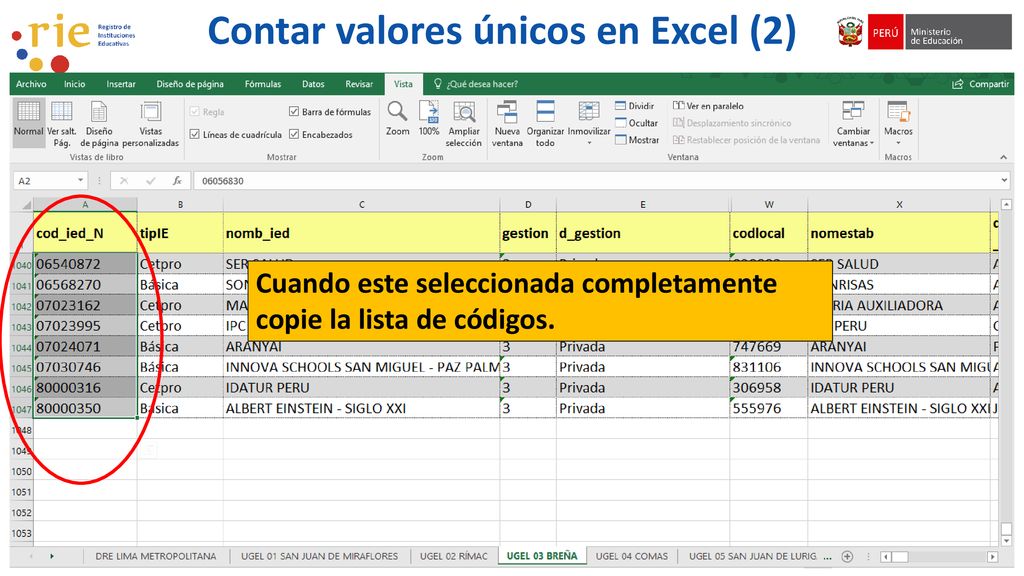The width and height of the screenshot is (1024, 576).
Task: Click horizontal scrollbar right arrow
Action: point(993,557)
